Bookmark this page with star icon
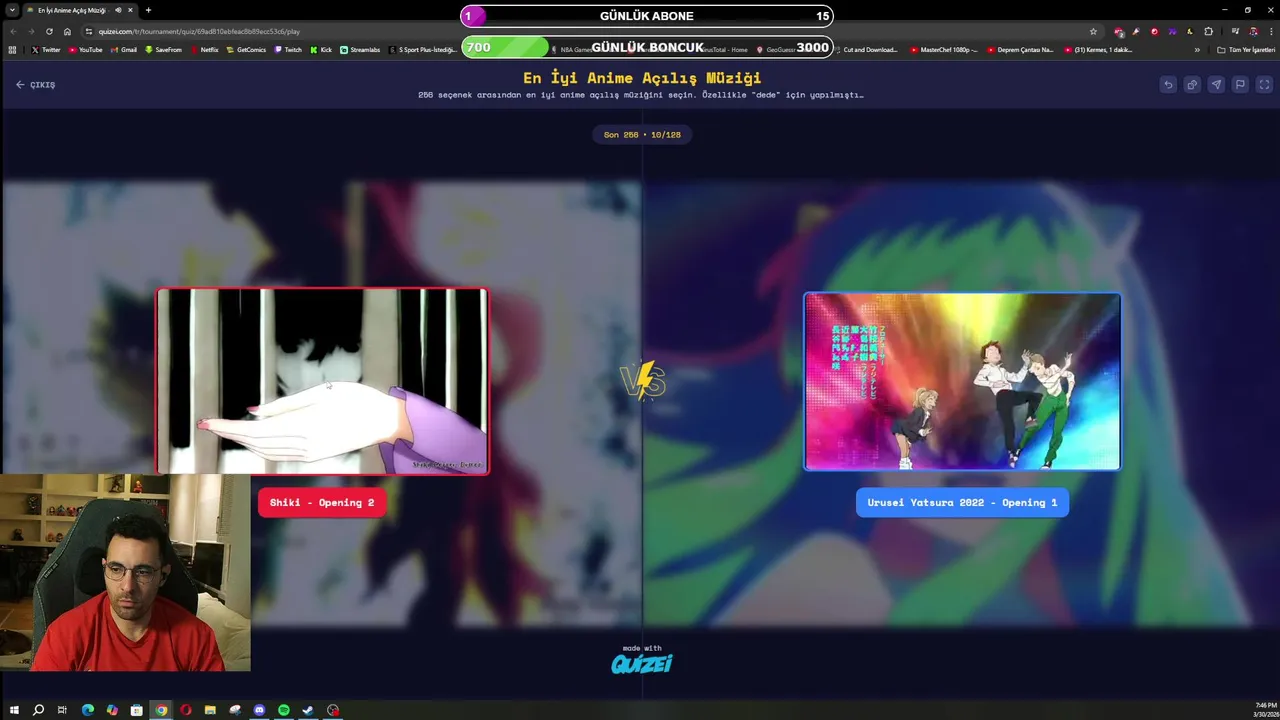 (1093, 31)
